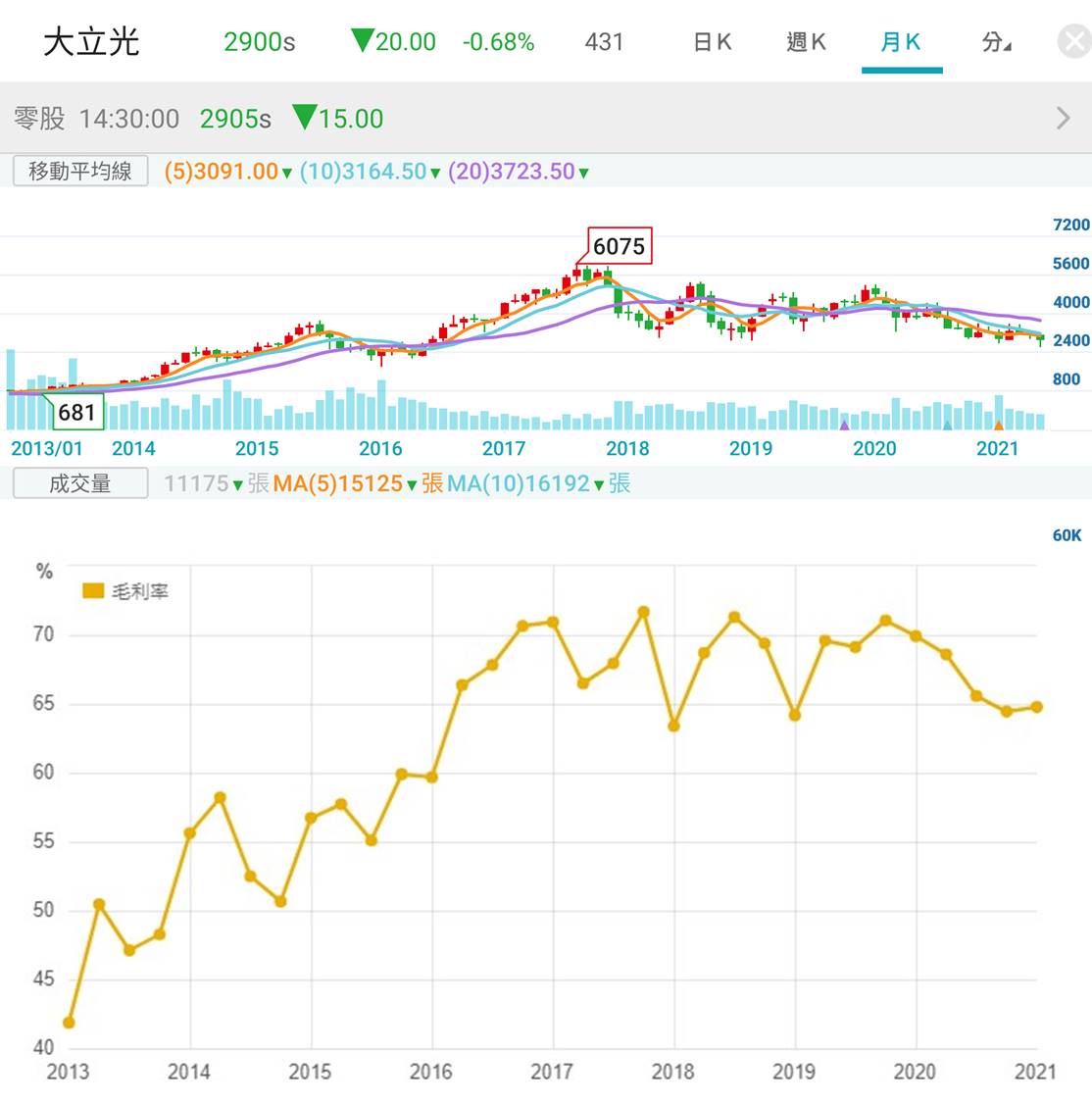Click the blue triangle marker on the volume bars

[947, 425]
